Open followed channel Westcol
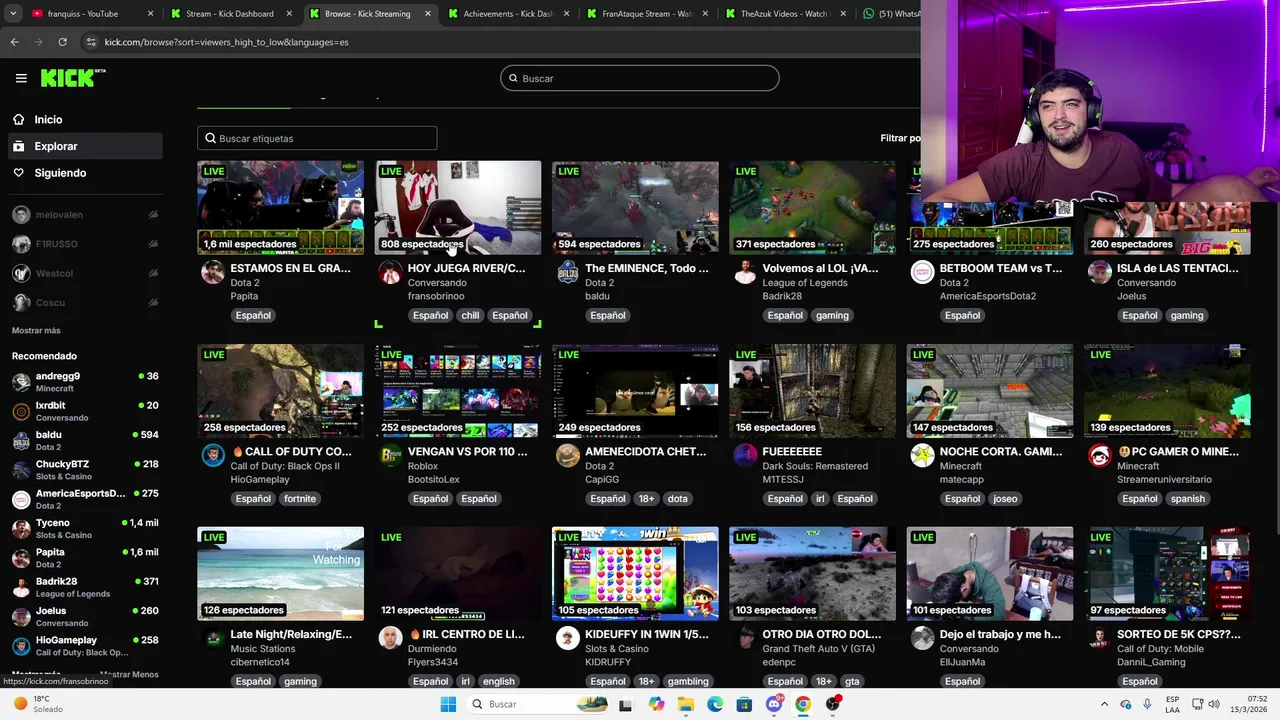This screenshot has height=720, width=1280. click(84, 273)
